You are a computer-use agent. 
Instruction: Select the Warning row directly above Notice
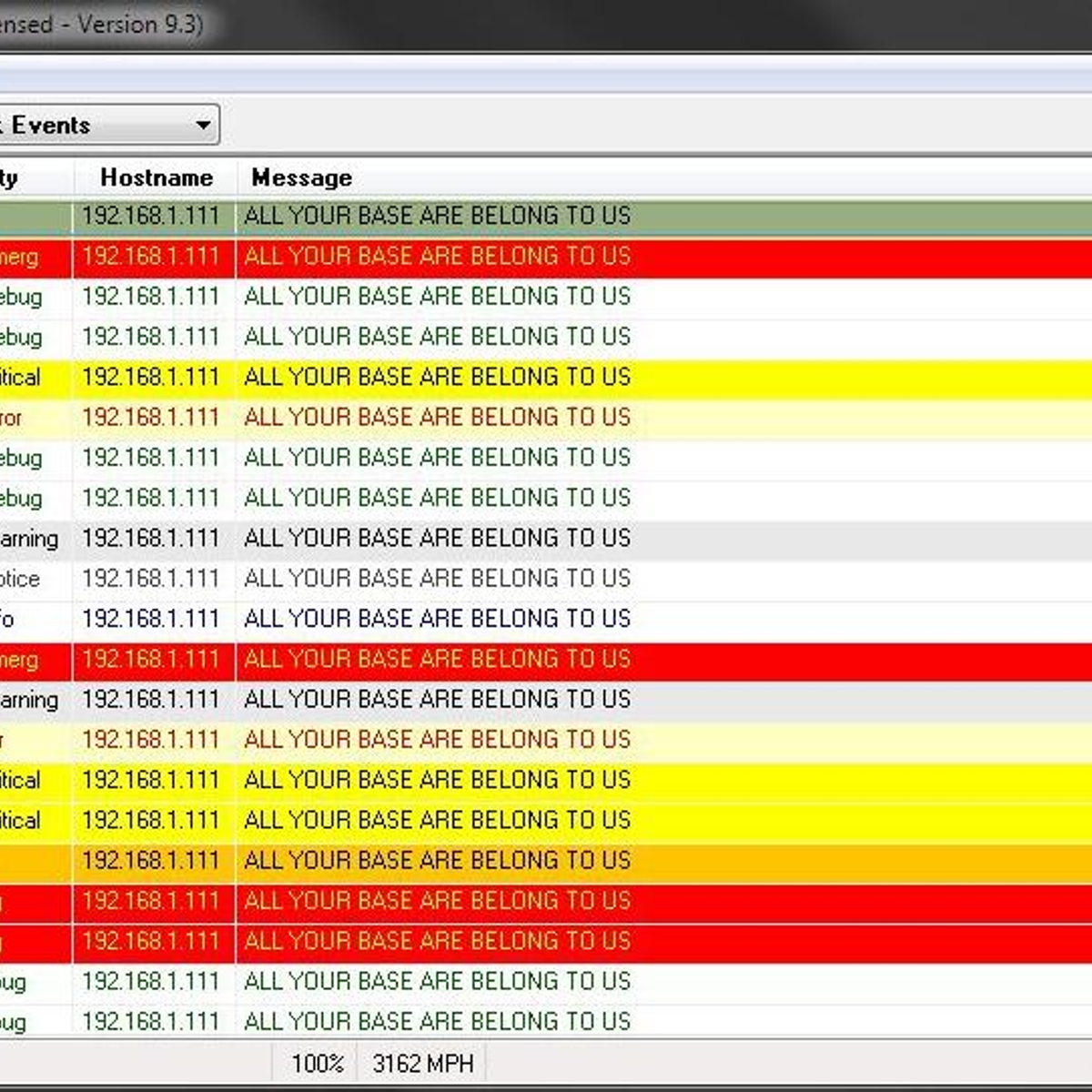pos(437,539)
